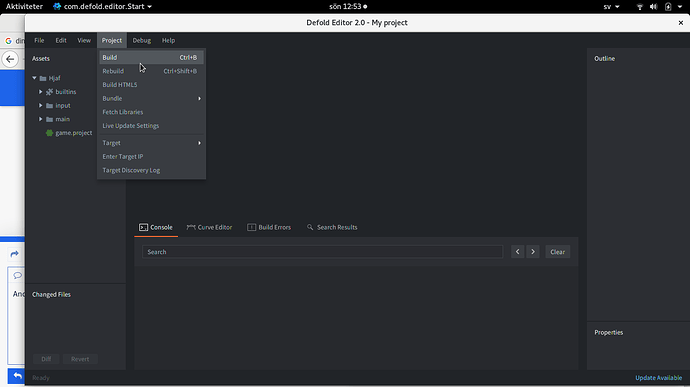
Task: Click the battery icon in system tray
Action: [x=668, y=7]
